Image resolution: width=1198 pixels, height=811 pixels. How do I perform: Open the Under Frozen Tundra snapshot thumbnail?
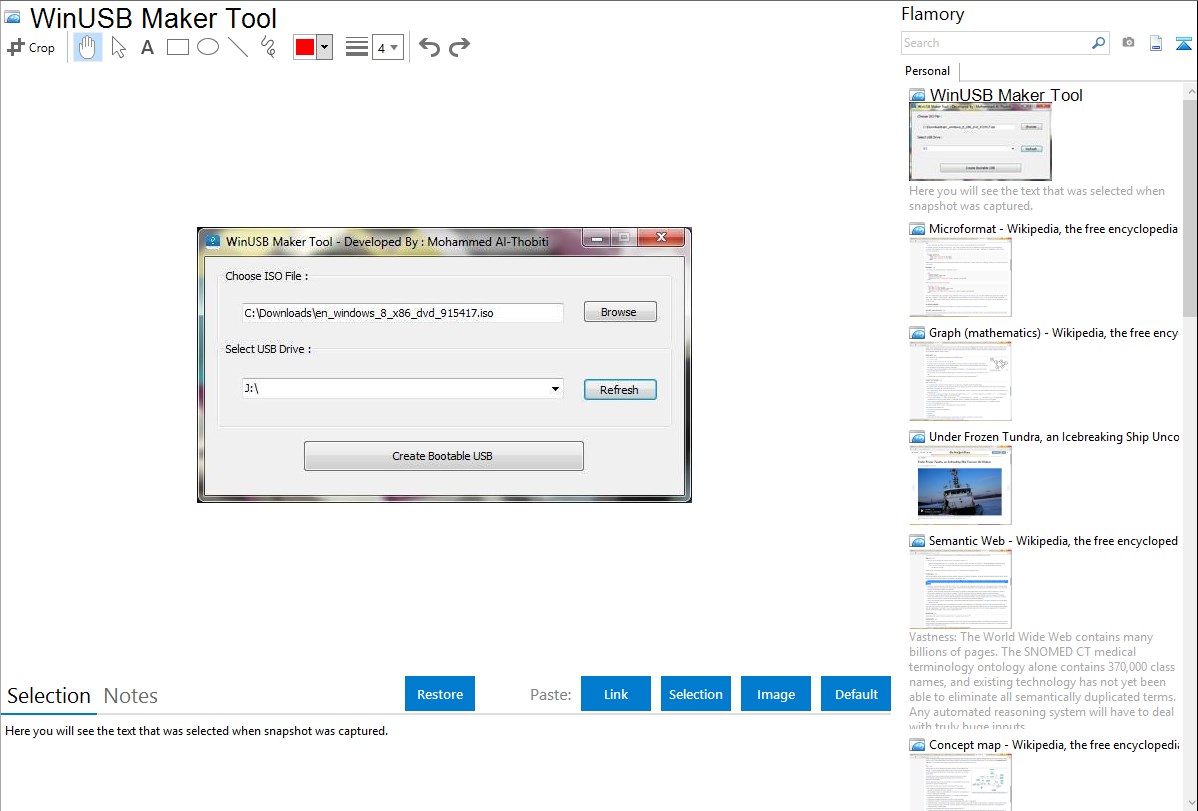tap(960, 485)
